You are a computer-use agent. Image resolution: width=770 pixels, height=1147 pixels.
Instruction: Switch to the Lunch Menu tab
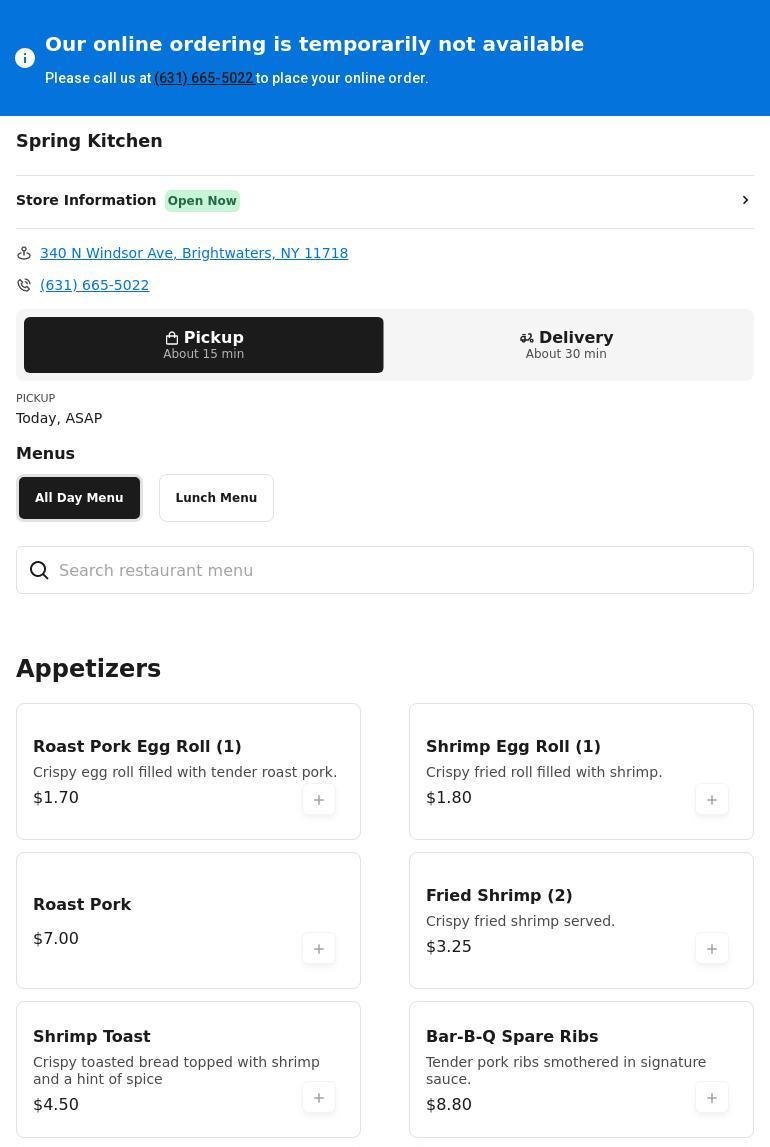(x=216, y=498)
